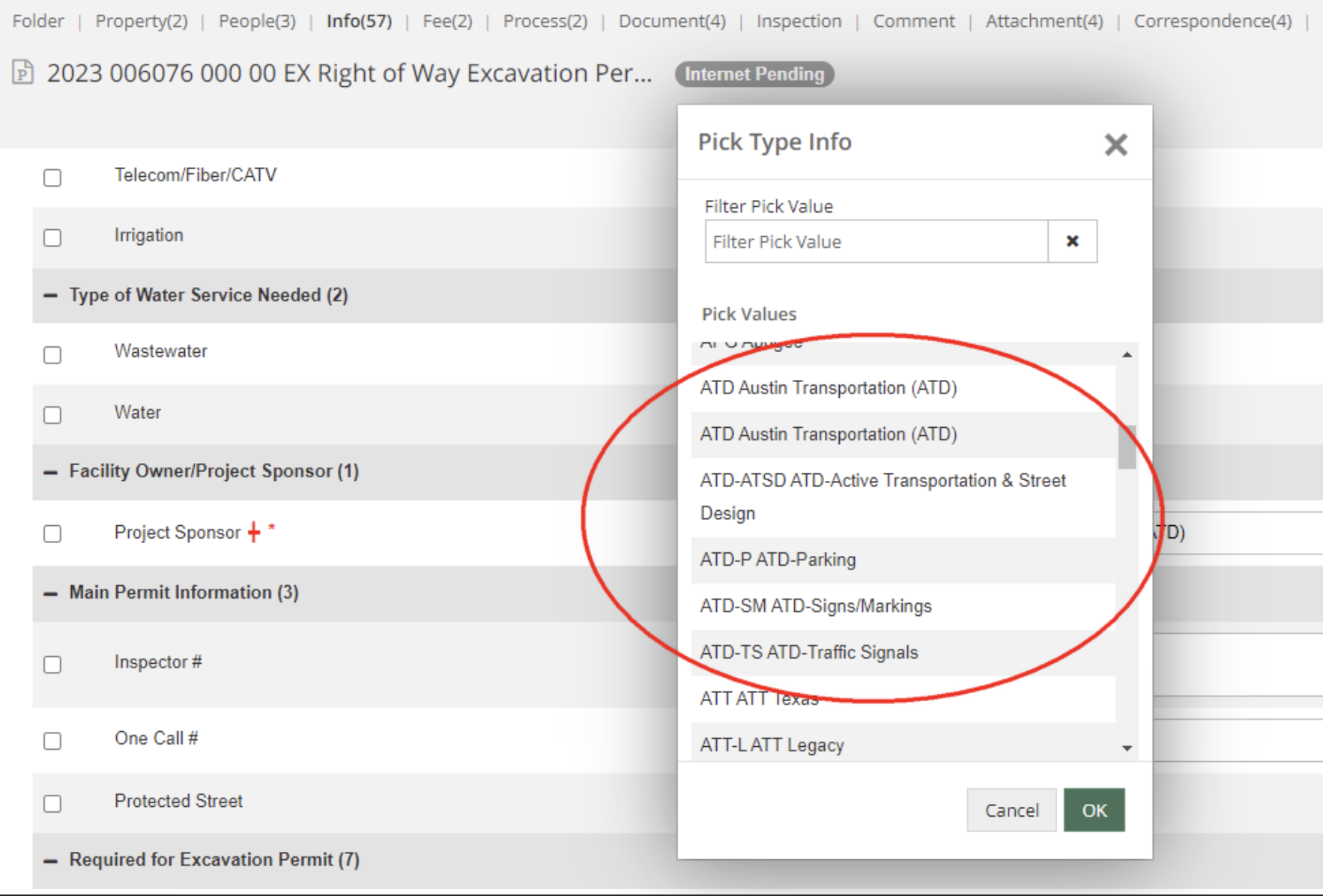This screenshot has width=1323, height=896.
Task: Enable the Irrigation checkbox
Action: 52,237
